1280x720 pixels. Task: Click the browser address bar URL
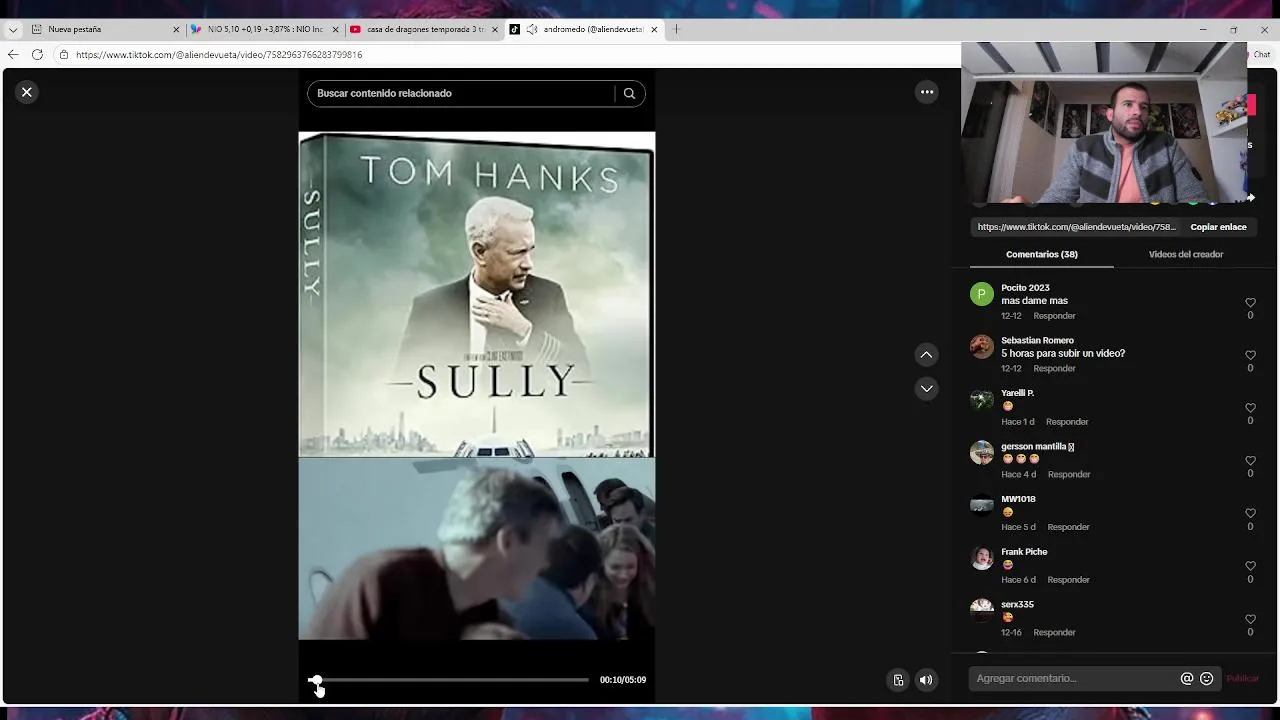[x=219, y=55]
